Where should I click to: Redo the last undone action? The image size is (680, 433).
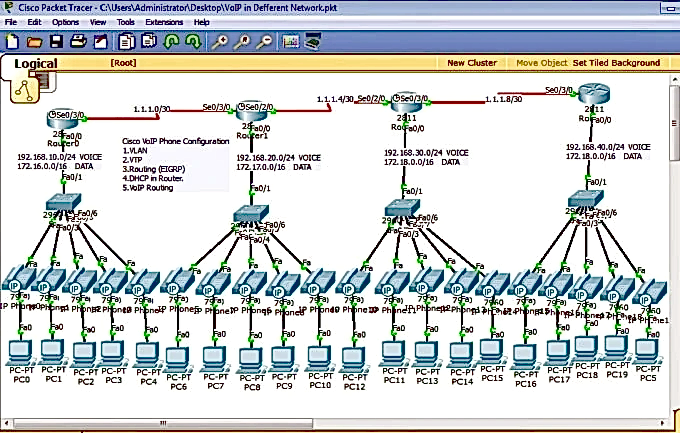[x=193, y=42]
